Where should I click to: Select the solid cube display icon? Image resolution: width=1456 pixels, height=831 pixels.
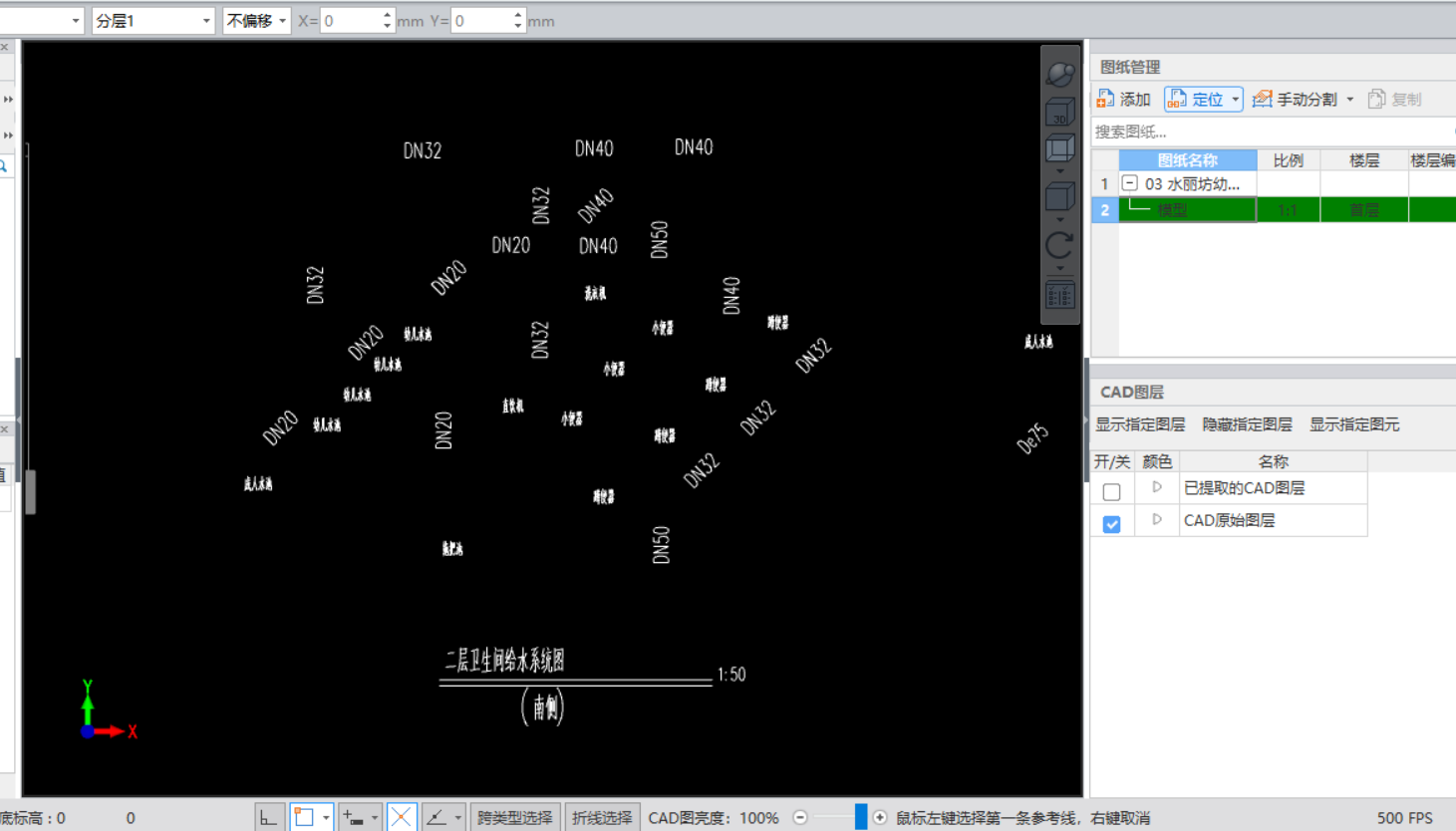coord(1059,196)
